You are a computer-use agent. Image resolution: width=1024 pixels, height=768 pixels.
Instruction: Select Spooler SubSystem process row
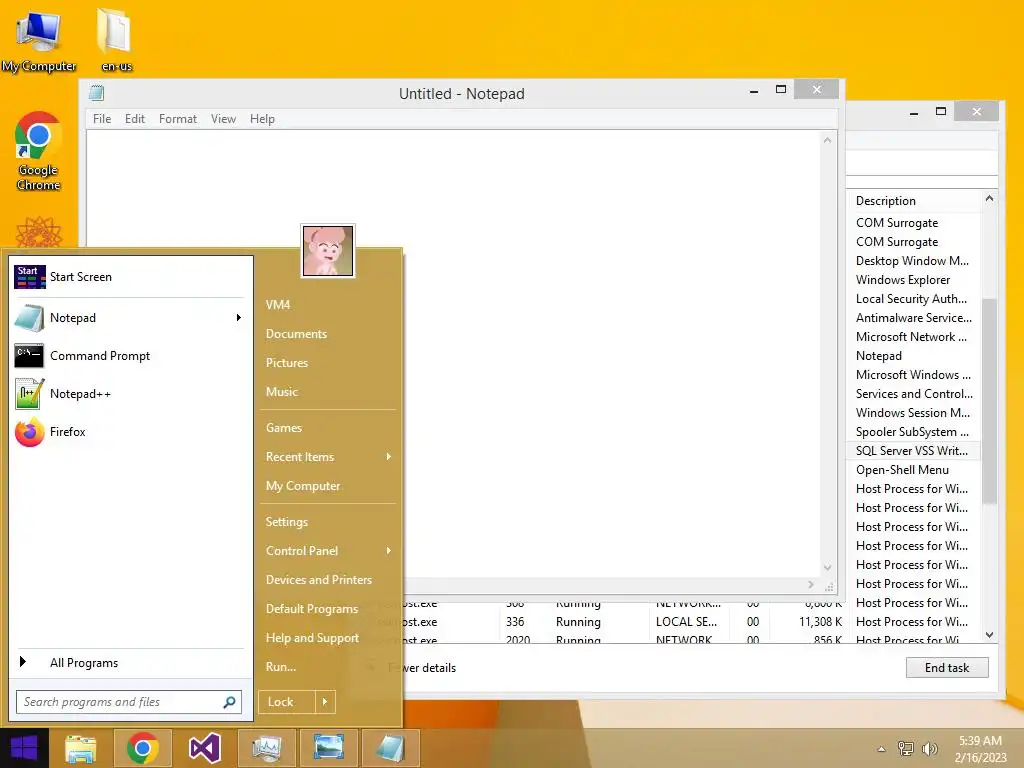tap(914, 432)
